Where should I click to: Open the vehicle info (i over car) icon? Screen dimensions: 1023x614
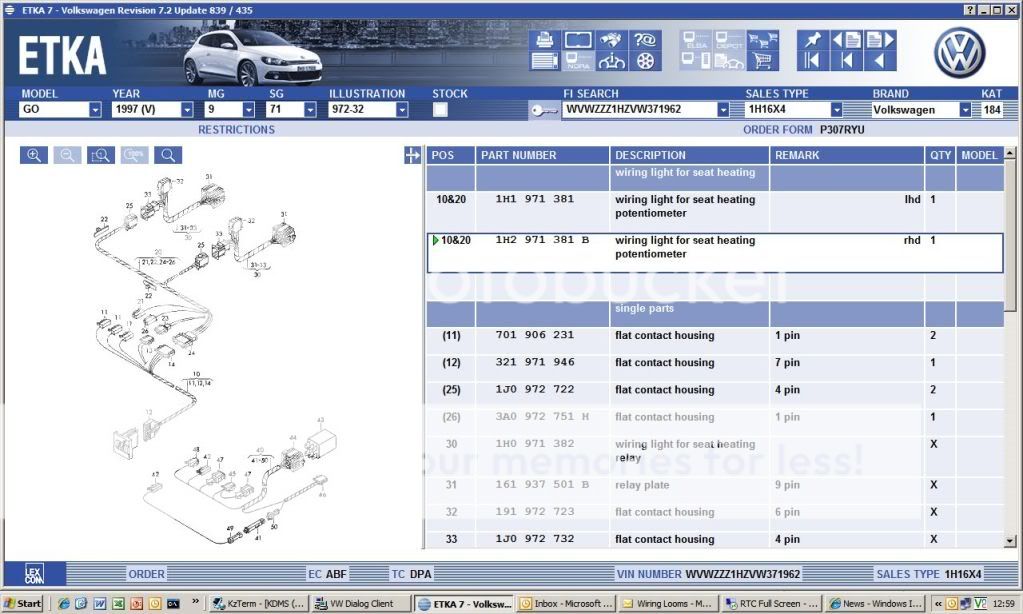coord(611,61)
